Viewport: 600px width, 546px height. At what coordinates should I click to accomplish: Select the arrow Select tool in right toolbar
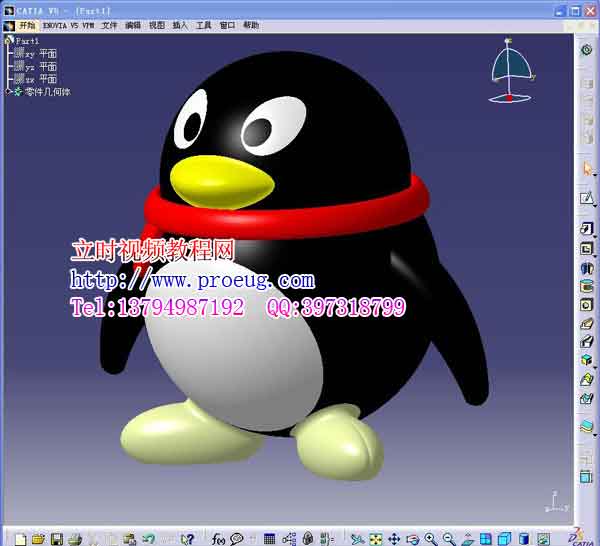[587, 168]
